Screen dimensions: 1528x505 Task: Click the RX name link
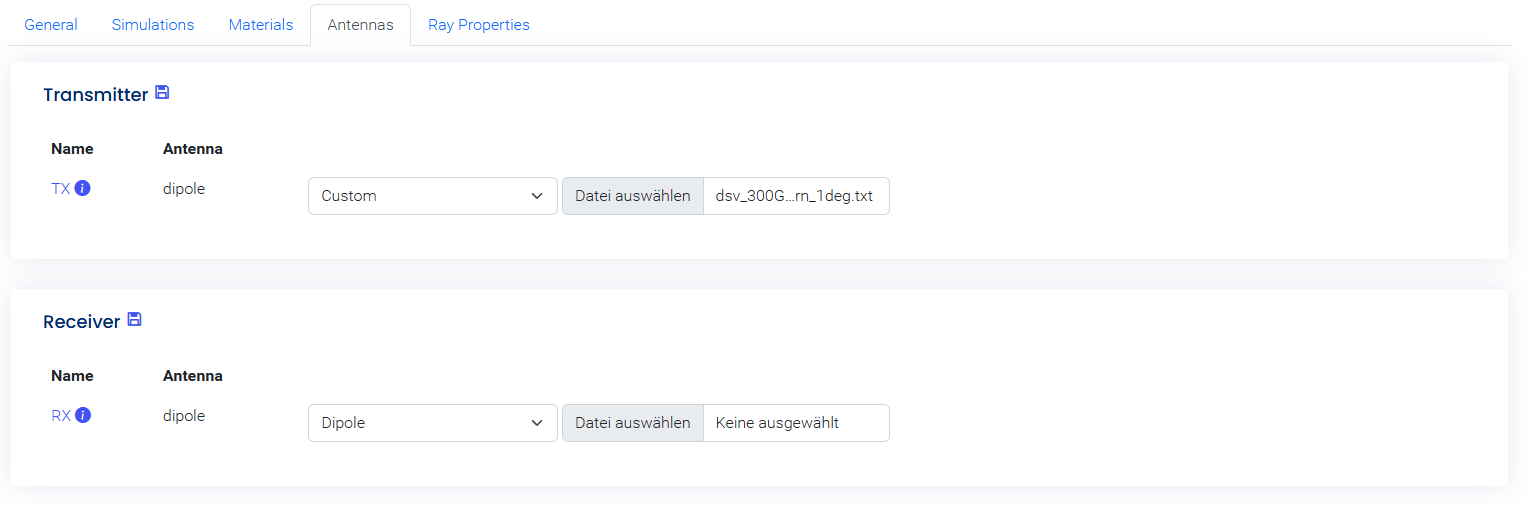coord(61,415)
